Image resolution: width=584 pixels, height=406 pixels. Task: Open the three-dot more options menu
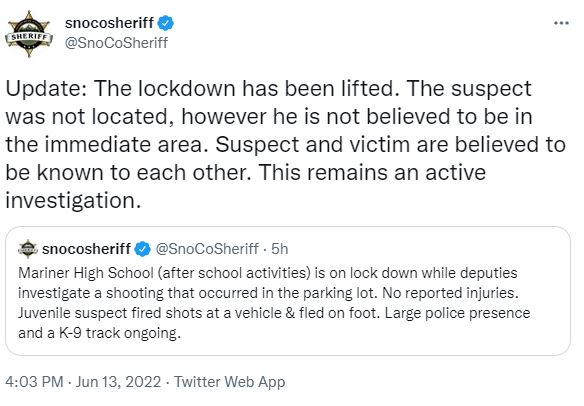click(561, 23)
